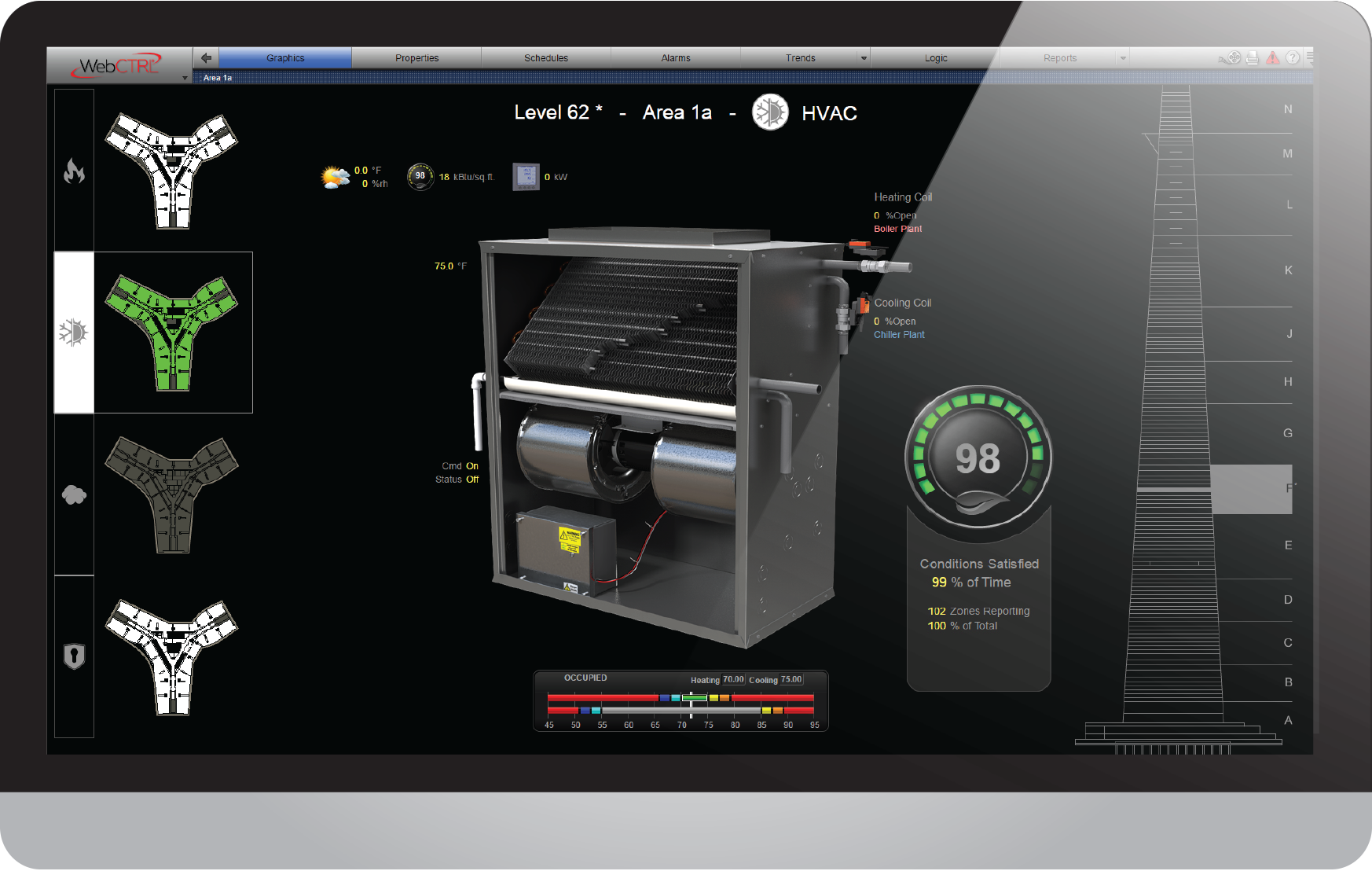Expand the Trends tab dropdown arrow
The image size is (1372, 871).
864,58
